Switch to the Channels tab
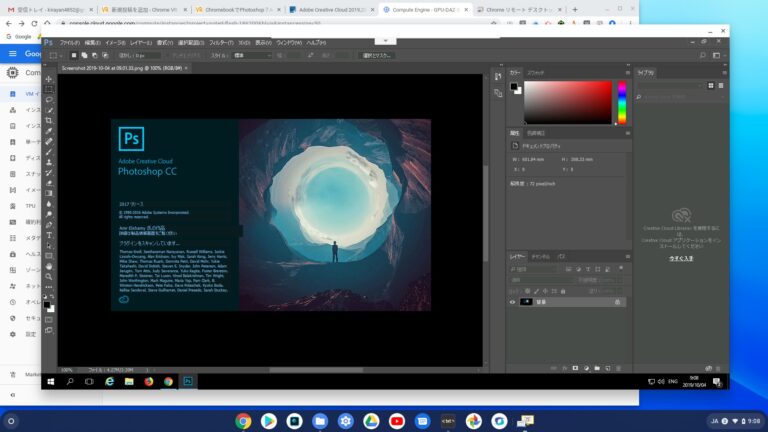768x432 pixels. tap(540, 257)
